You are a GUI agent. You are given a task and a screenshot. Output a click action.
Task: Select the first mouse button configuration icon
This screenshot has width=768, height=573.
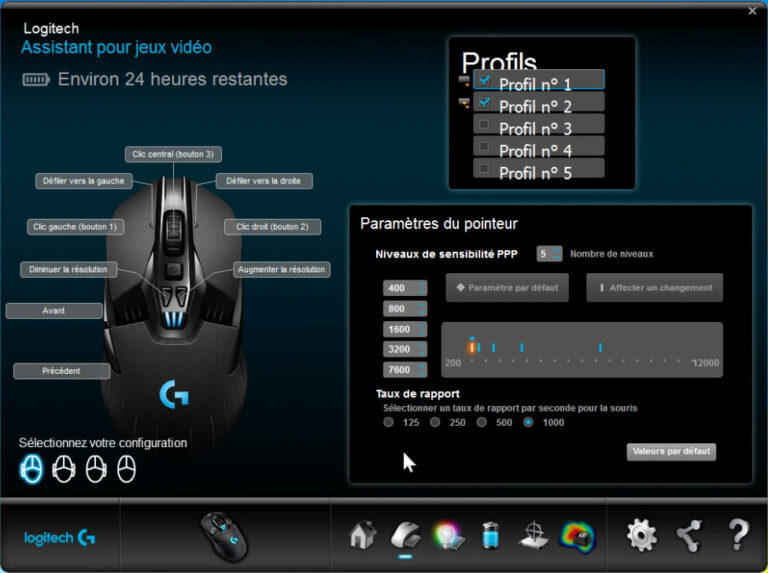[x=31, y=469]
